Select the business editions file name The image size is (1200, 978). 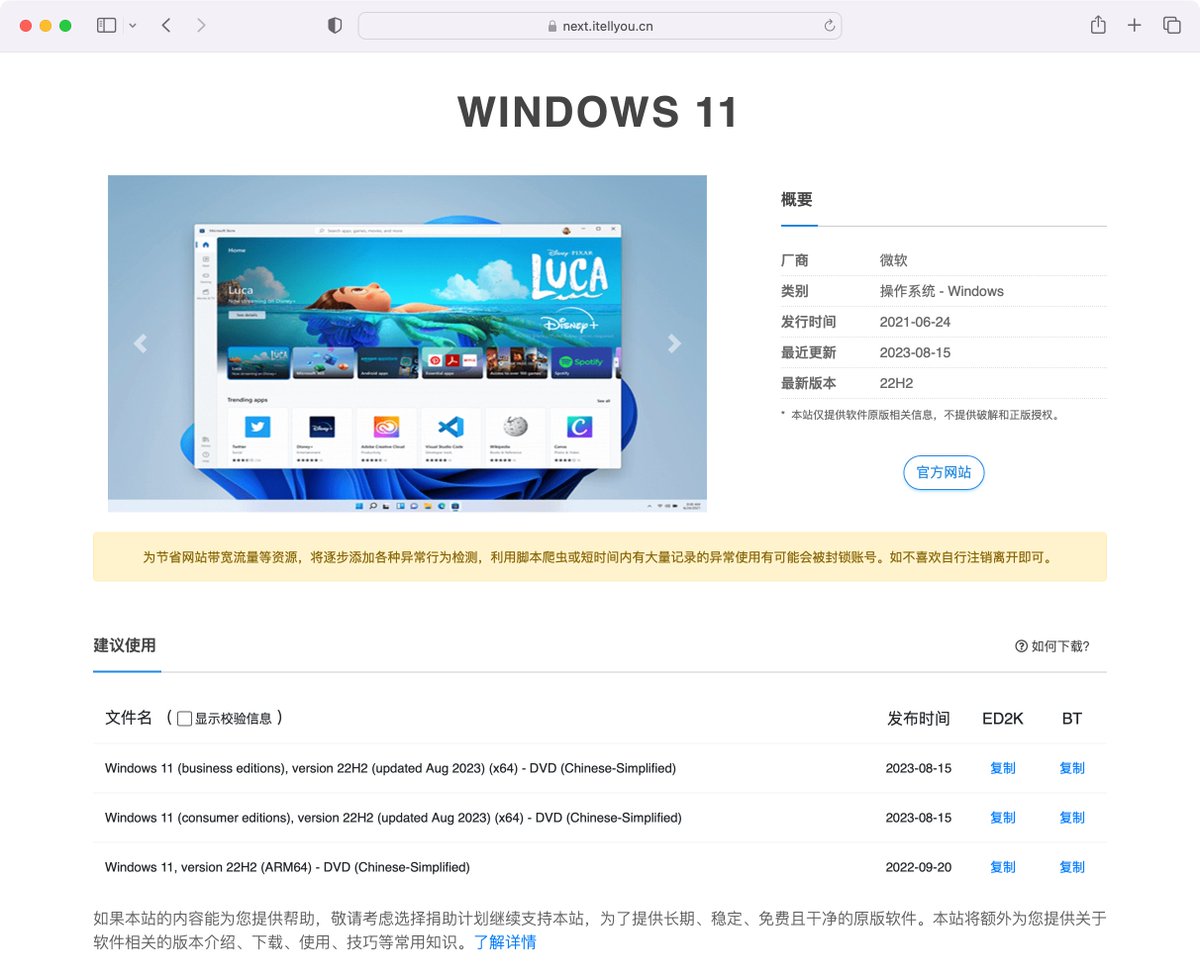coord(390,768)
